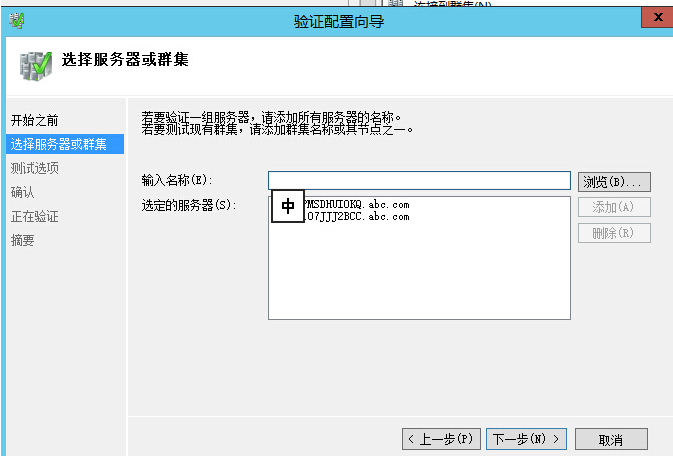Select server entry ending 07JJJ2BCC.abc.com
This screenshot has height=456, width=673.
point(357,216)
